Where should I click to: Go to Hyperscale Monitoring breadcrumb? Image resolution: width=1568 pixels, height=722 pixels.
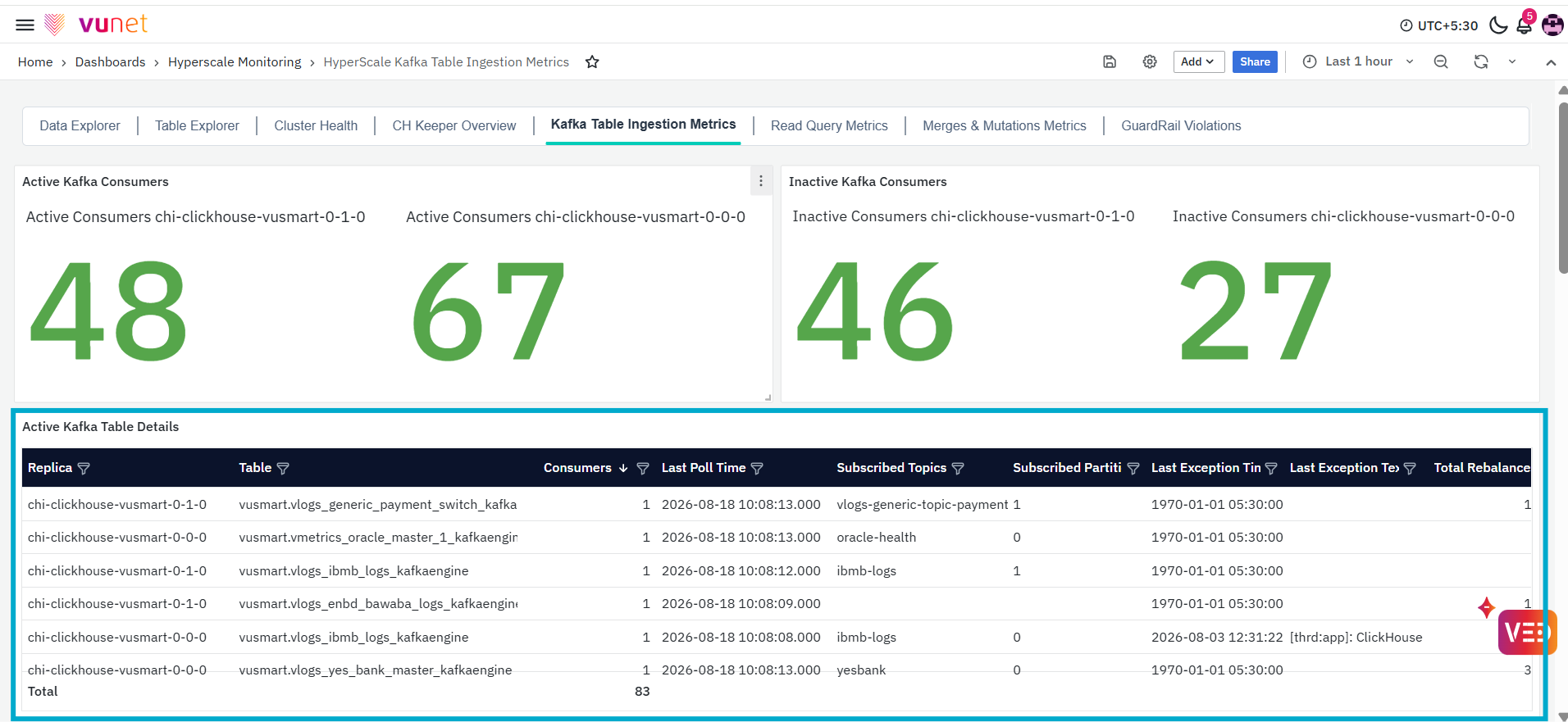235,62
